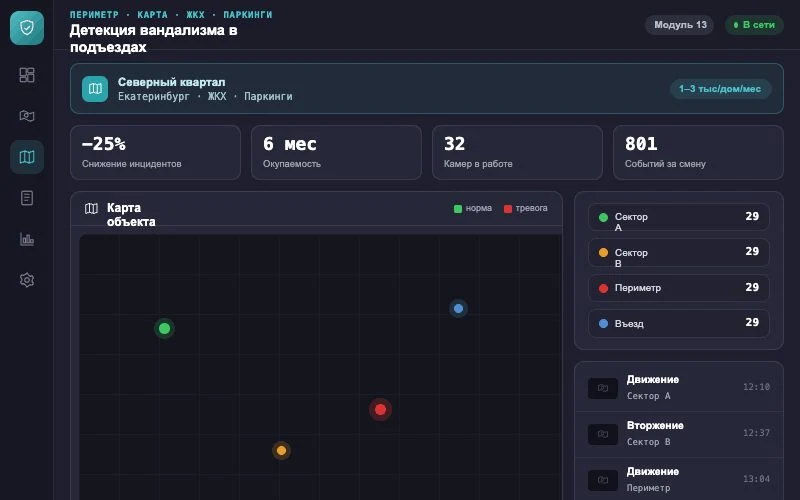Open the Вторжение event at 12:37
800x500 pixels.
click(x=679, y=434)
